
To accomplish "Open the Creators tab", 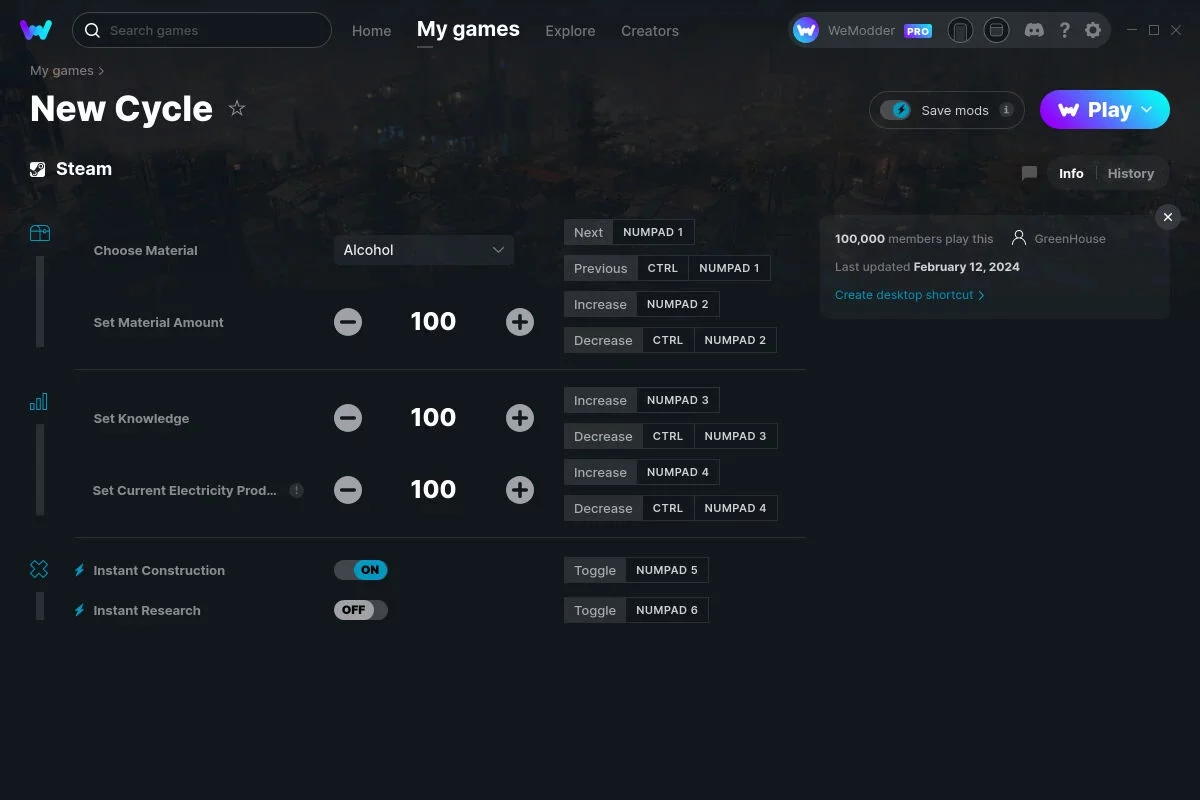I will pos(650,31).
